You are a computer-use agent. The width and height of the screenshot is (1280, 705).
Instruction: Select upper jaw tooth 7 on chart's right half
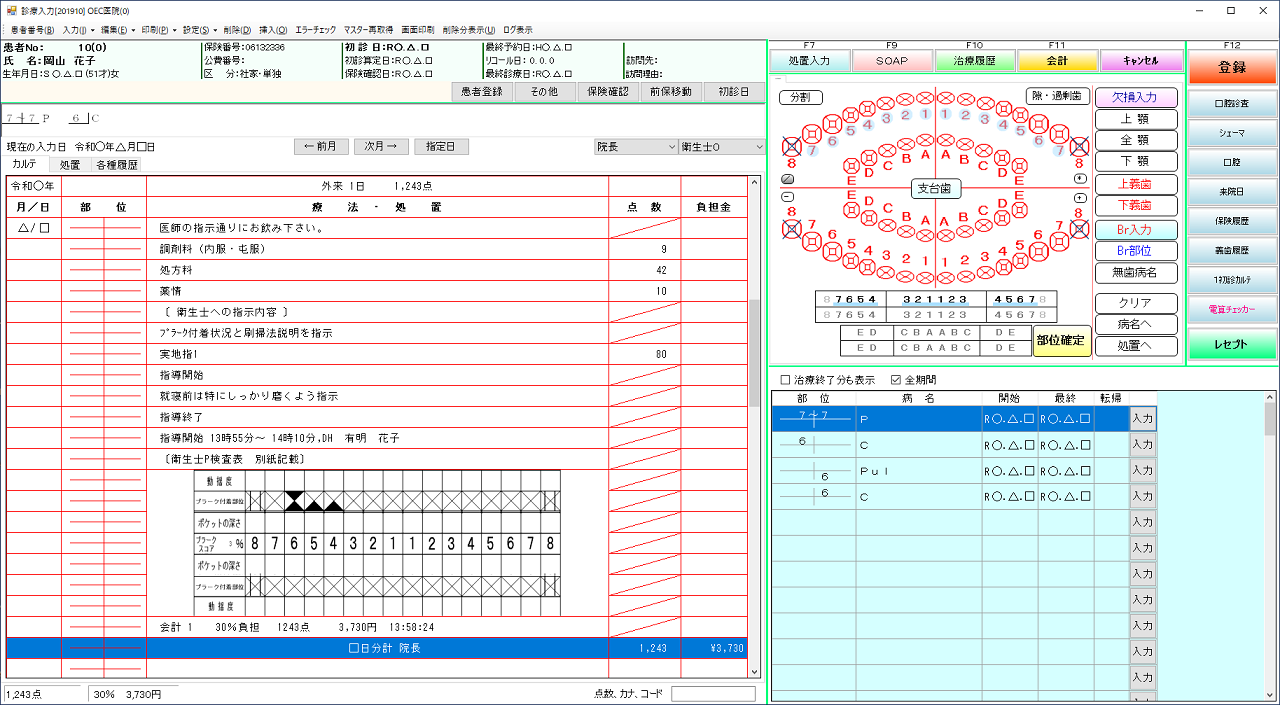[1059, 135]
